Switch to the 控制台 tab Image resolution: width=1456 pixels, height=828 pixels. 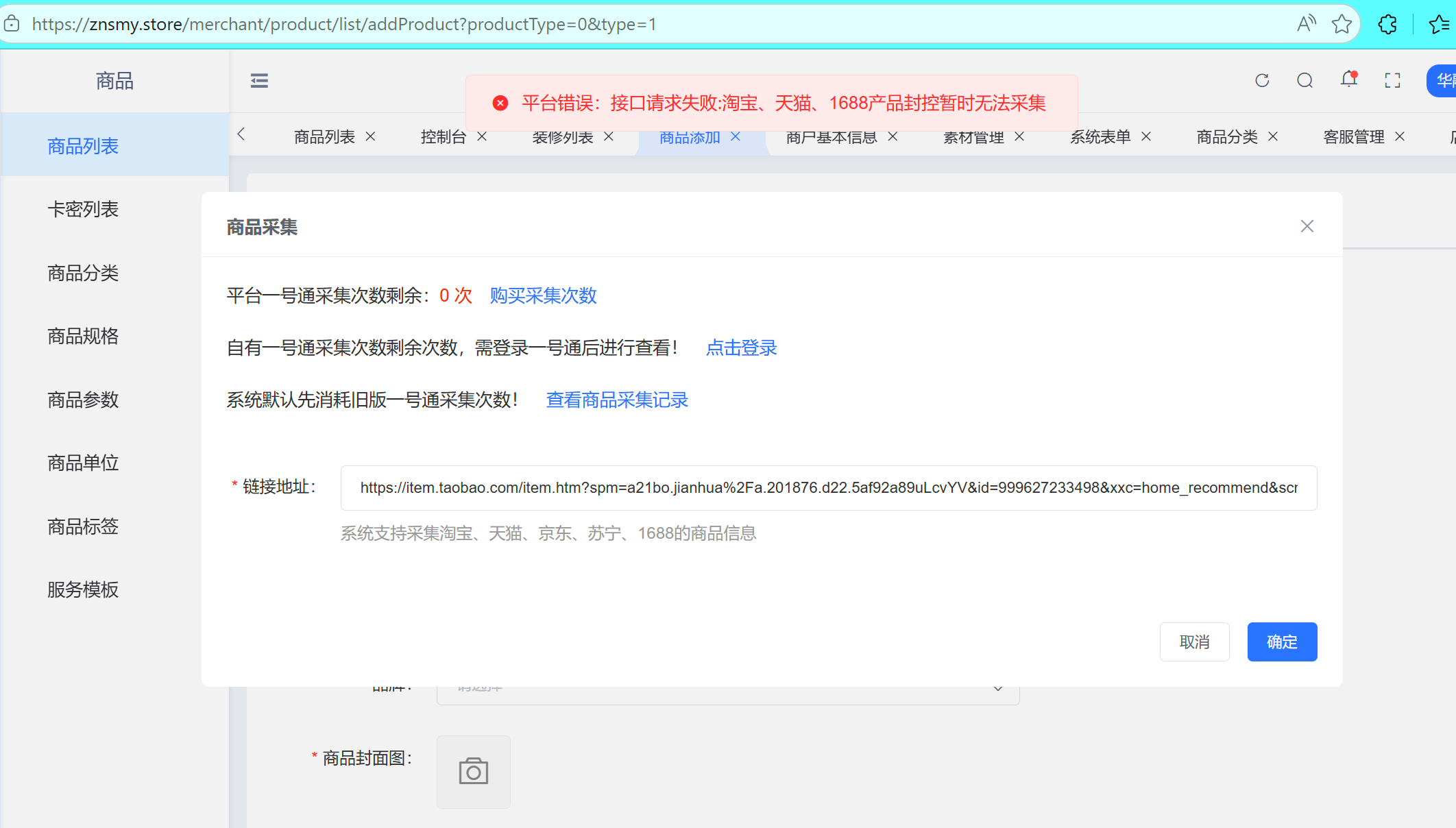[443, 136]
